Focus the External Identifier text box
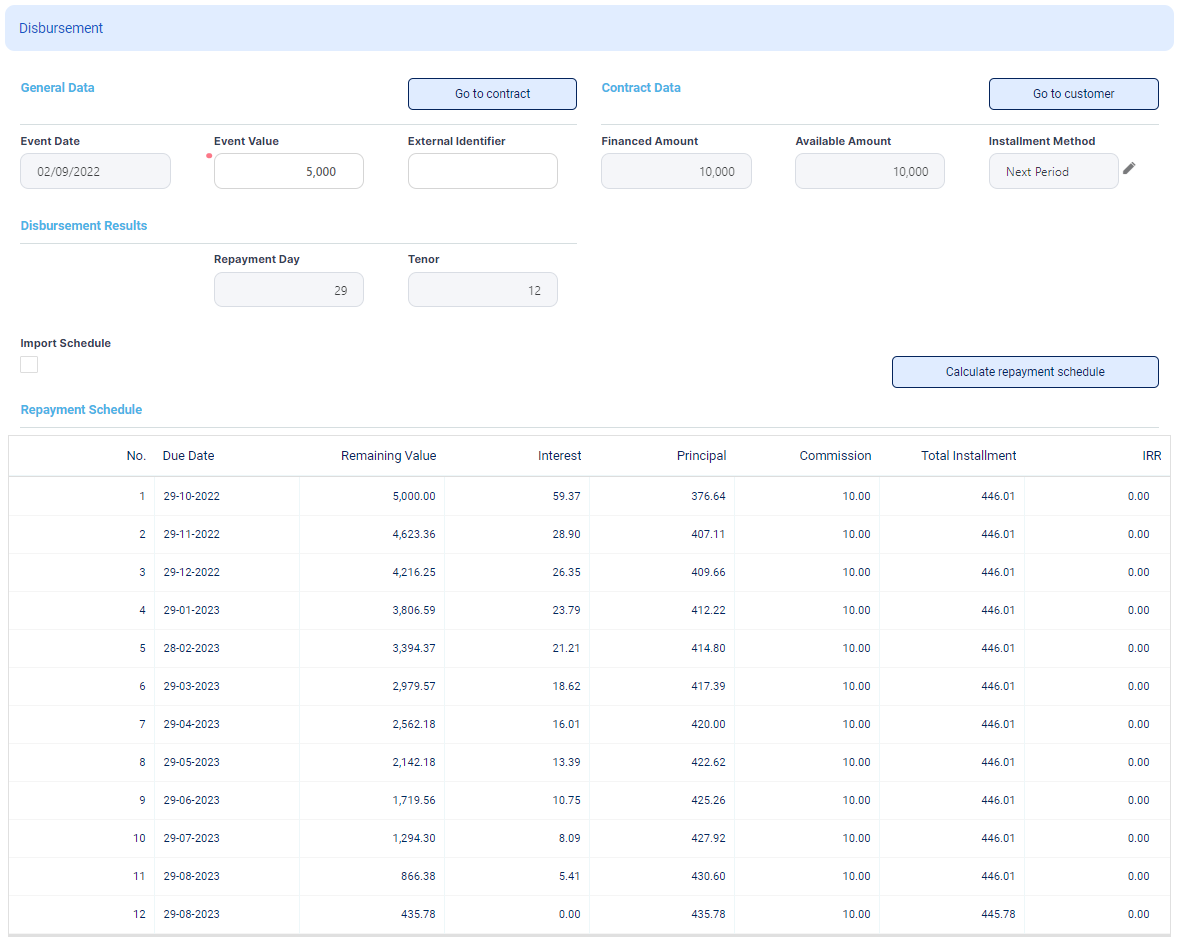Screen dimensions: 1180x946 tap(482, 171)
